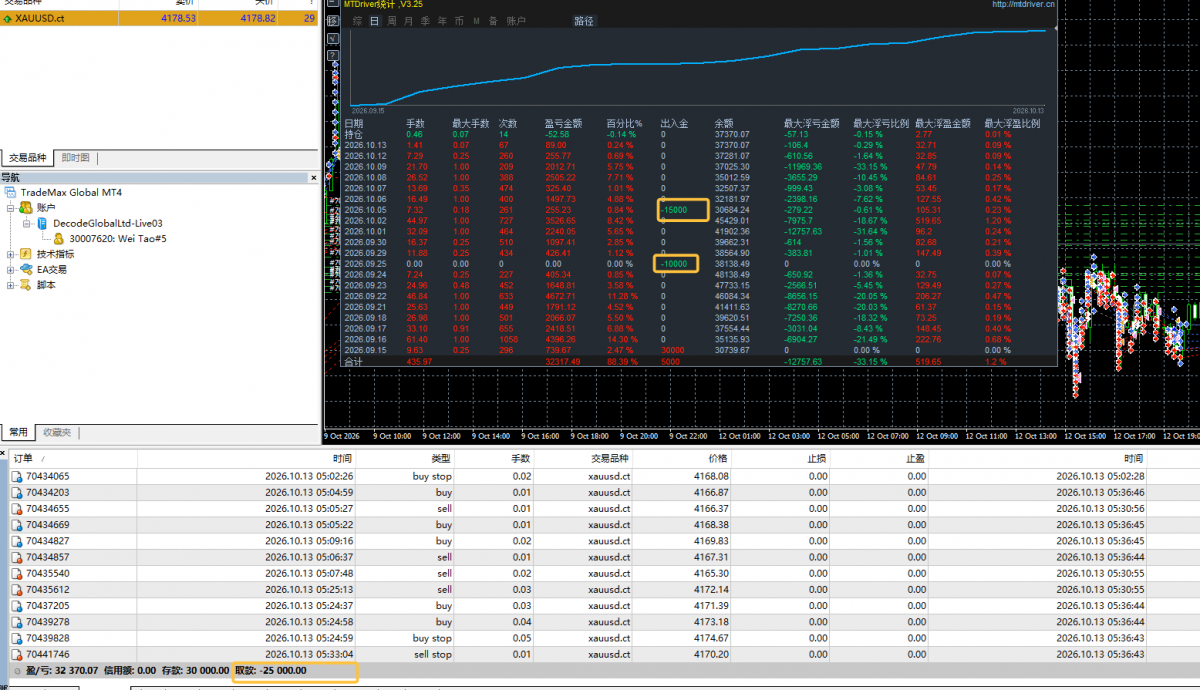1200x690 pixels.
Task: Select the 日 daily statistics period
Action: 375,21
